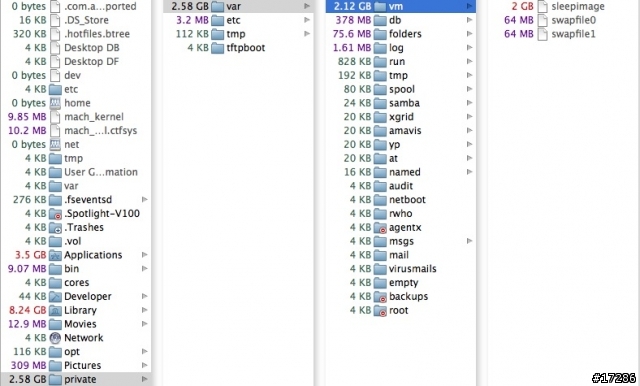Screen dimensions: 640x386
Task: Click the 8.24 GB Library size
Action: pyautogui.click(x=27, y=310)
